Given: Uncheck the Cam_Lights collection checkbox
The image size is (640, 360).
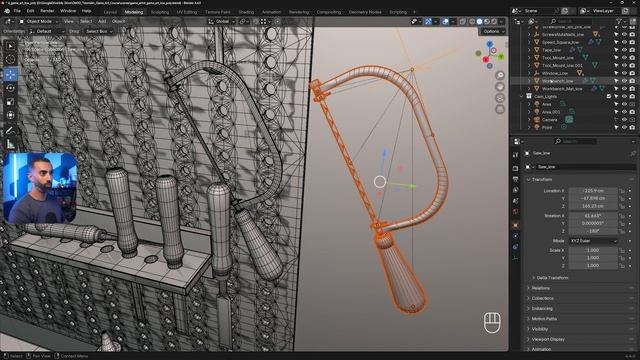Looking at the screenshot, I should pos(609,96).
